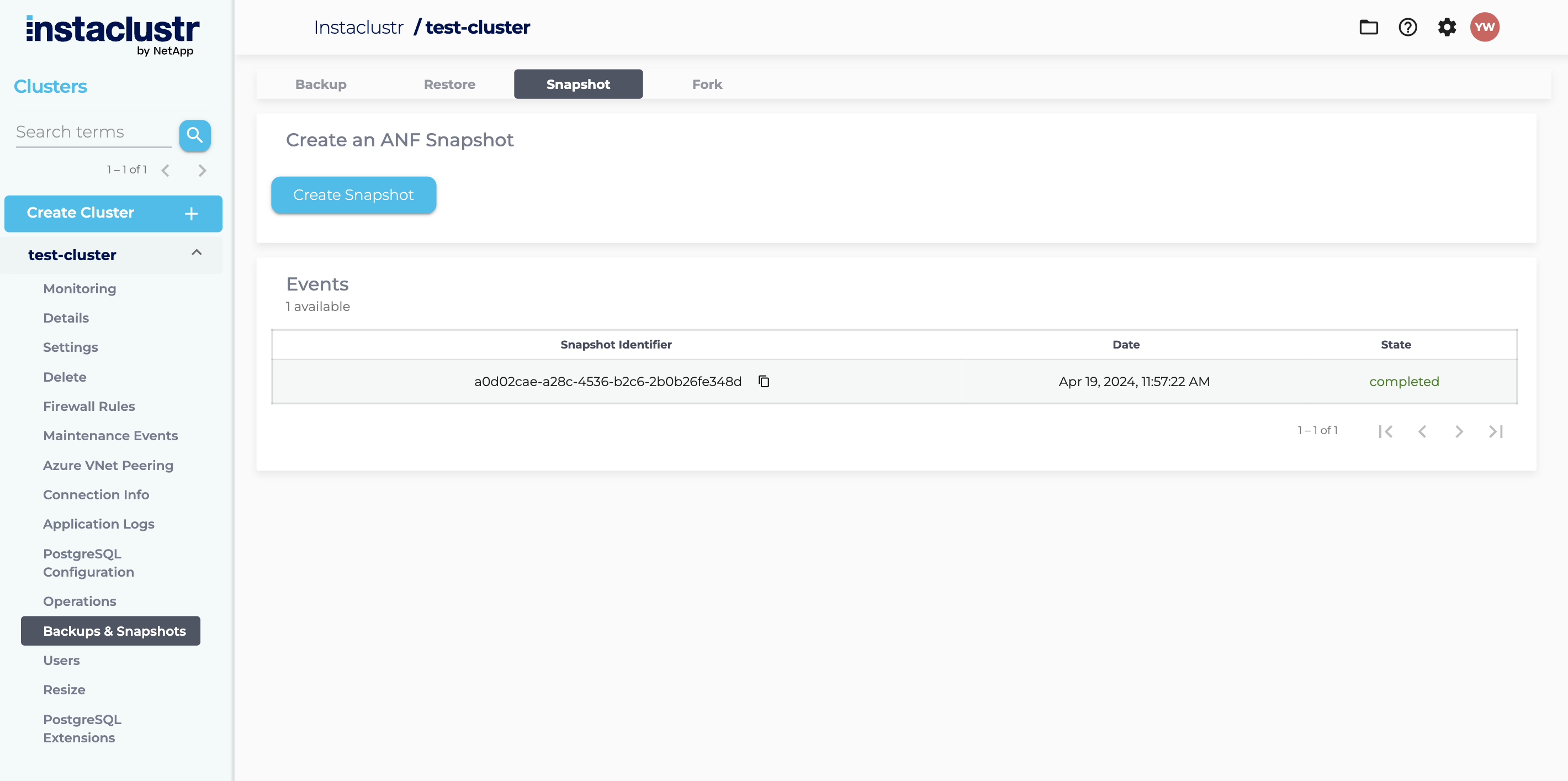Screen dimensions: 1568x781
Task: Click the folder icon in header
Action: point(1368,28)
